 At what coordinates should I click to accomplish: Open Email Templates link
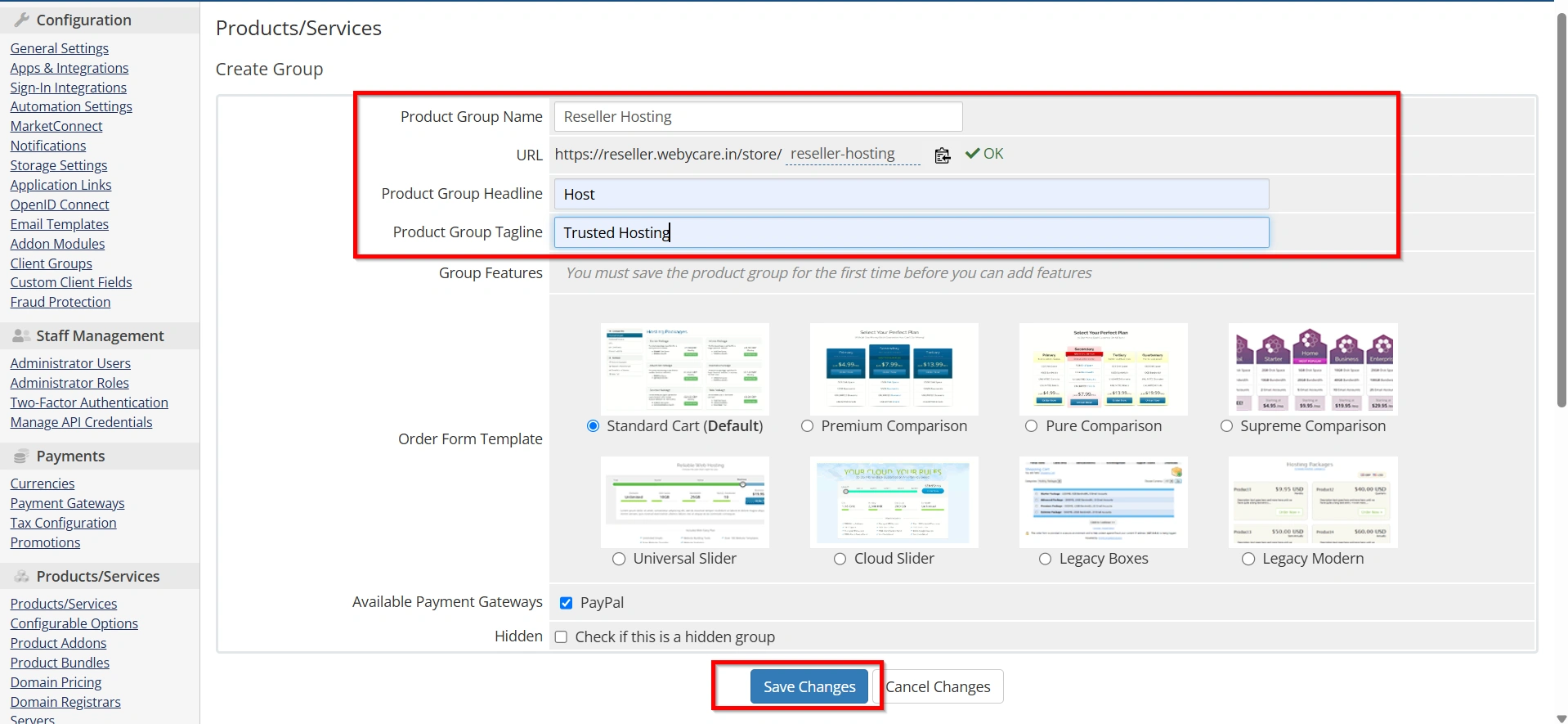pyautogui.click(x=60, y=224)
